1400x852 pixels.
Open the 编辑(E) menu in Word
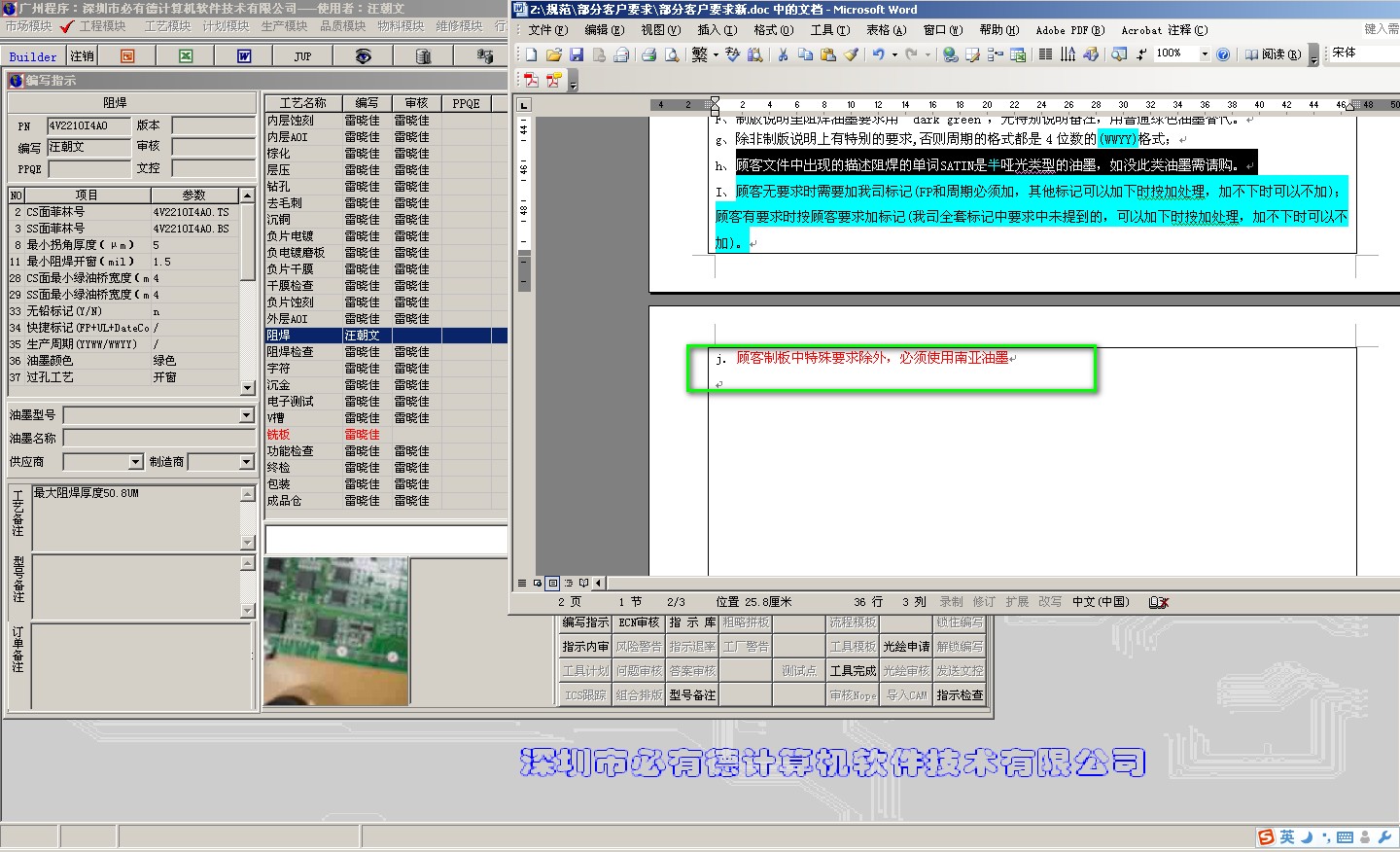(x=605, y=30)
